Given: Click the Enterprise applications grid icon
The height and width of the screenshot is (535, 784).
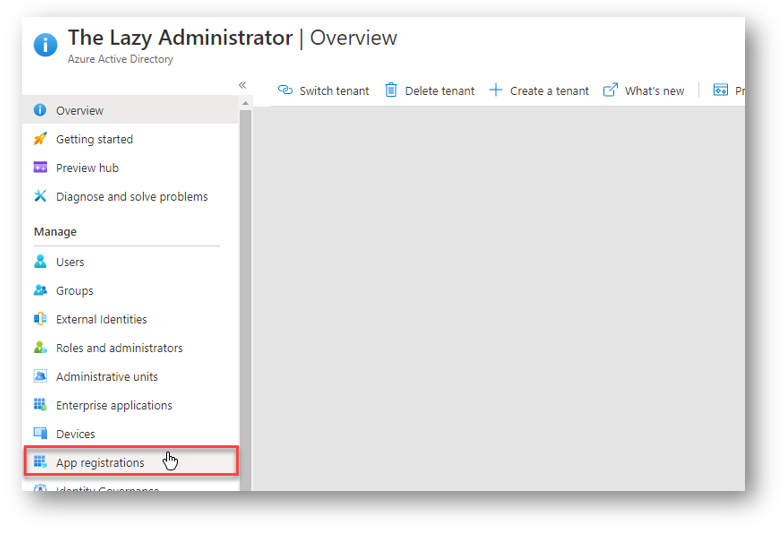Looking at the screenshot, I should click(40, 404).
